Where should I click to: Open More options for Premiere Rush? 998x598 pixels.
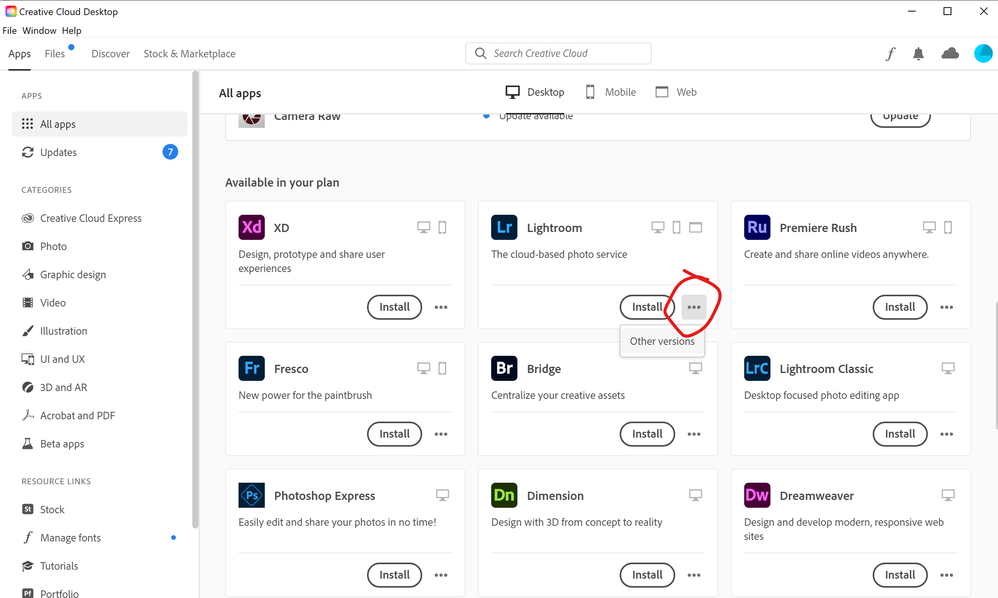(946, 307)
